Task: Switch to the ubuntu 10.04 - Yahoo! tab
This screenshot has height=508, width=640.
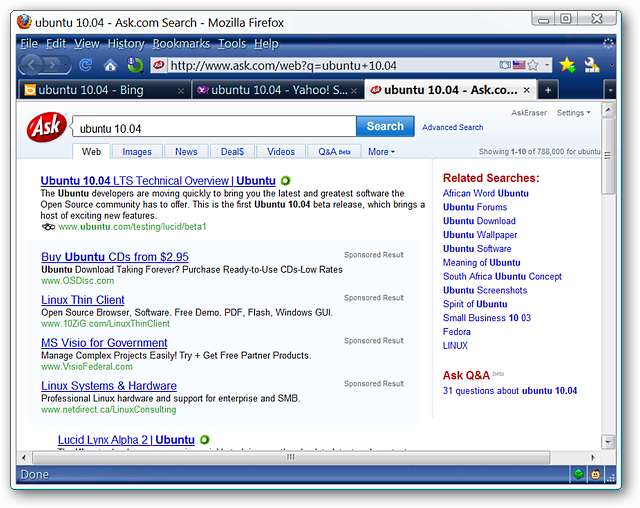Action: coord(278,90)
